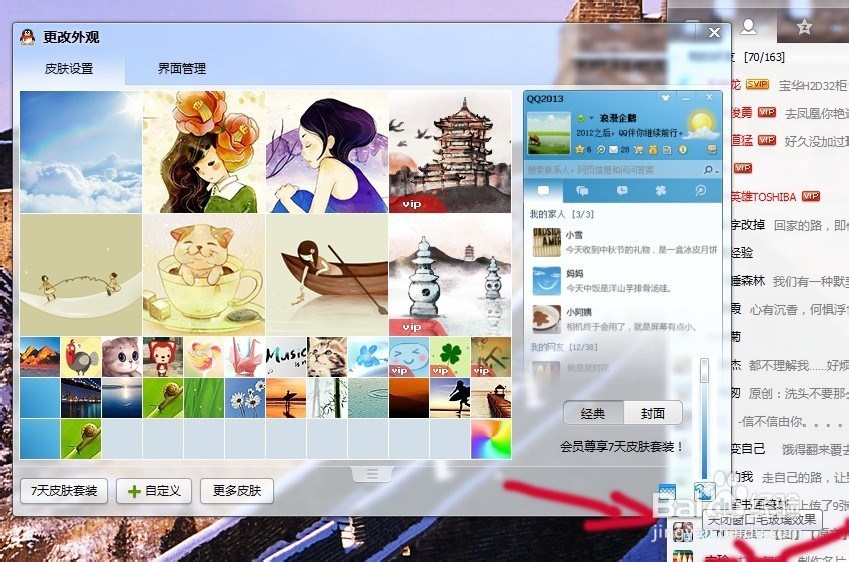Toggle the frosted glass effect icon
Screen dimensions: 849x562
click(x=704, y=492)
